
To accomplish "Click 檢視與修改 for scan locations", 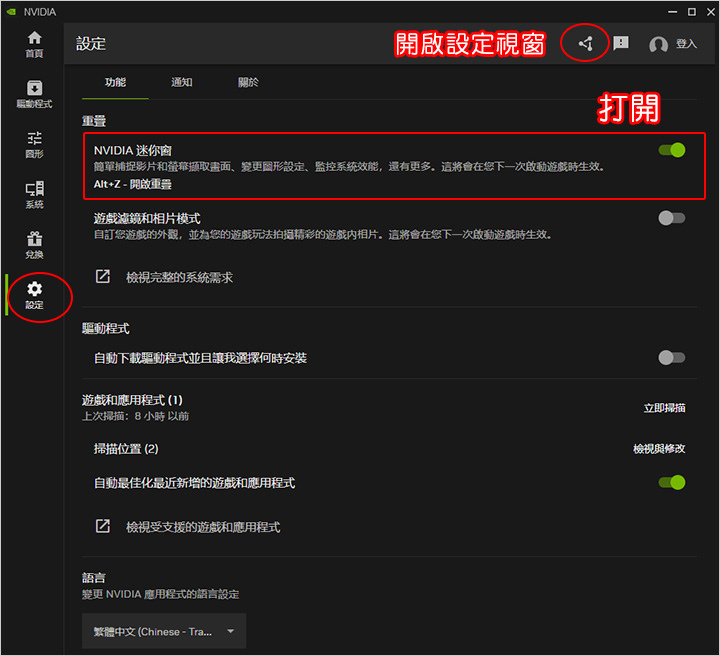I will tap(659, 449).
